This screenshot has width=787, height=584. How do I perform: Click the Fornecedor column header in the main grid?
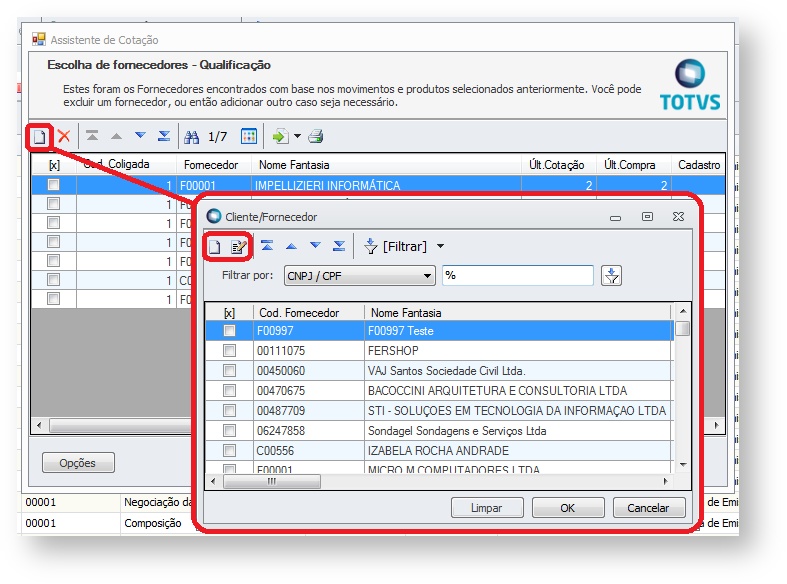(x=213, y=165)
